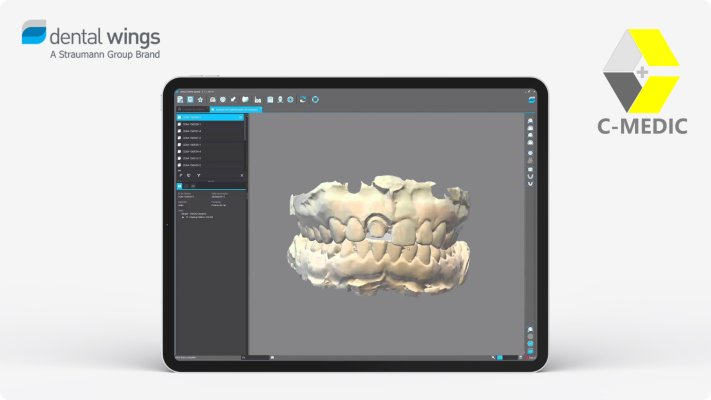Click the user profile icon in toolbar
The image size is (711, 400).
point(281,99)
